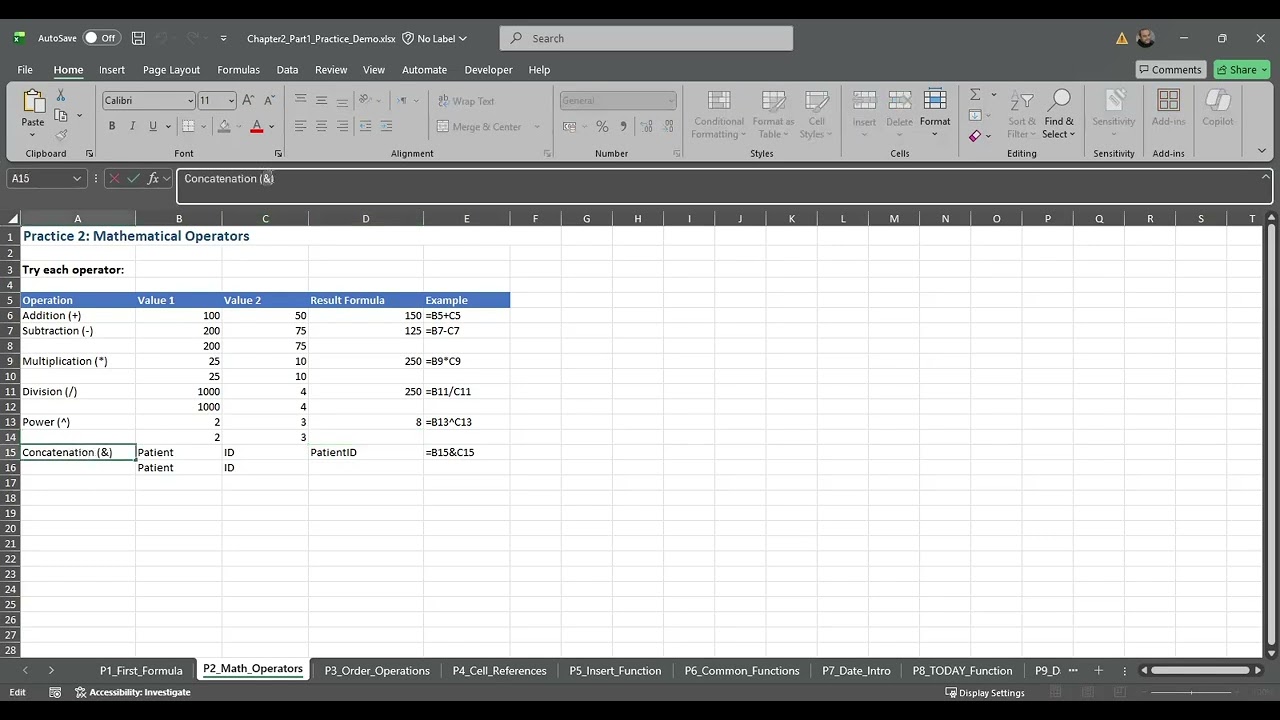Viewport: 1280px width, 720px height.
Task: Click the Copilot icon
Action: tap(1217, 100)
